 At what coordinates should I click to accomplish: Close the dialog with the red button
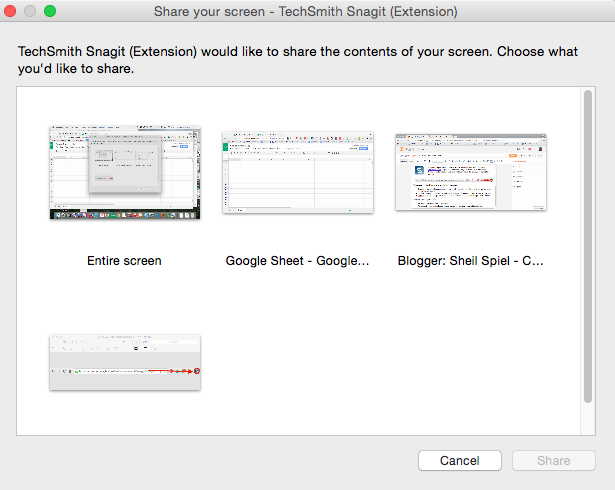[x=13, y=12]
